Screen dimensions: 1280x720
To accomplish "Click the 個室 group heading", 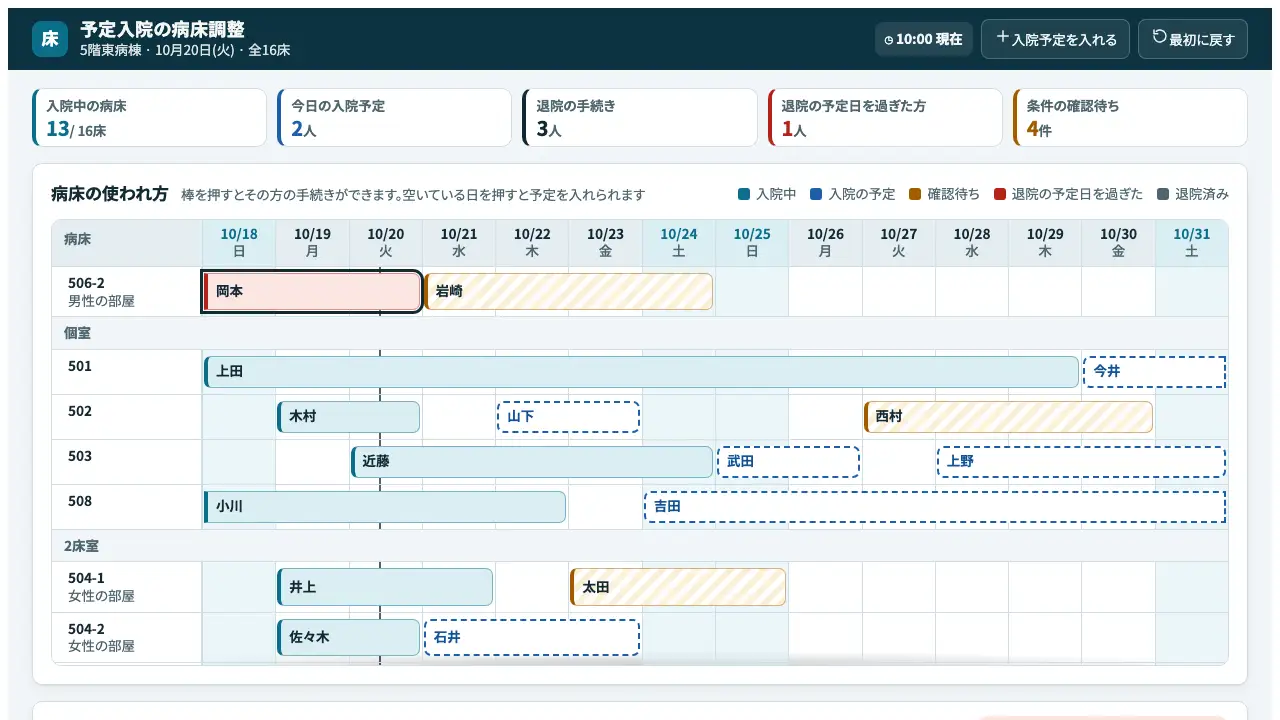I will (640, 333).
